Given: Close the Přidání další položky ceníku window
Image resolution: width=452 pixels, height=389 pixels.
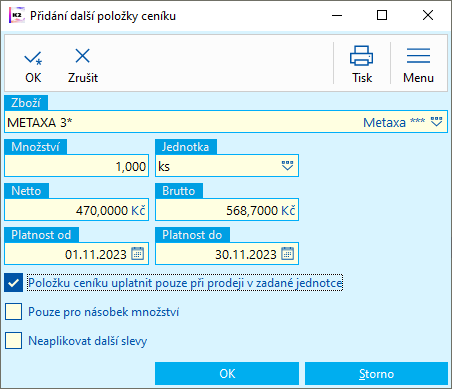Looking at the screenshot, I should (428, 15).
